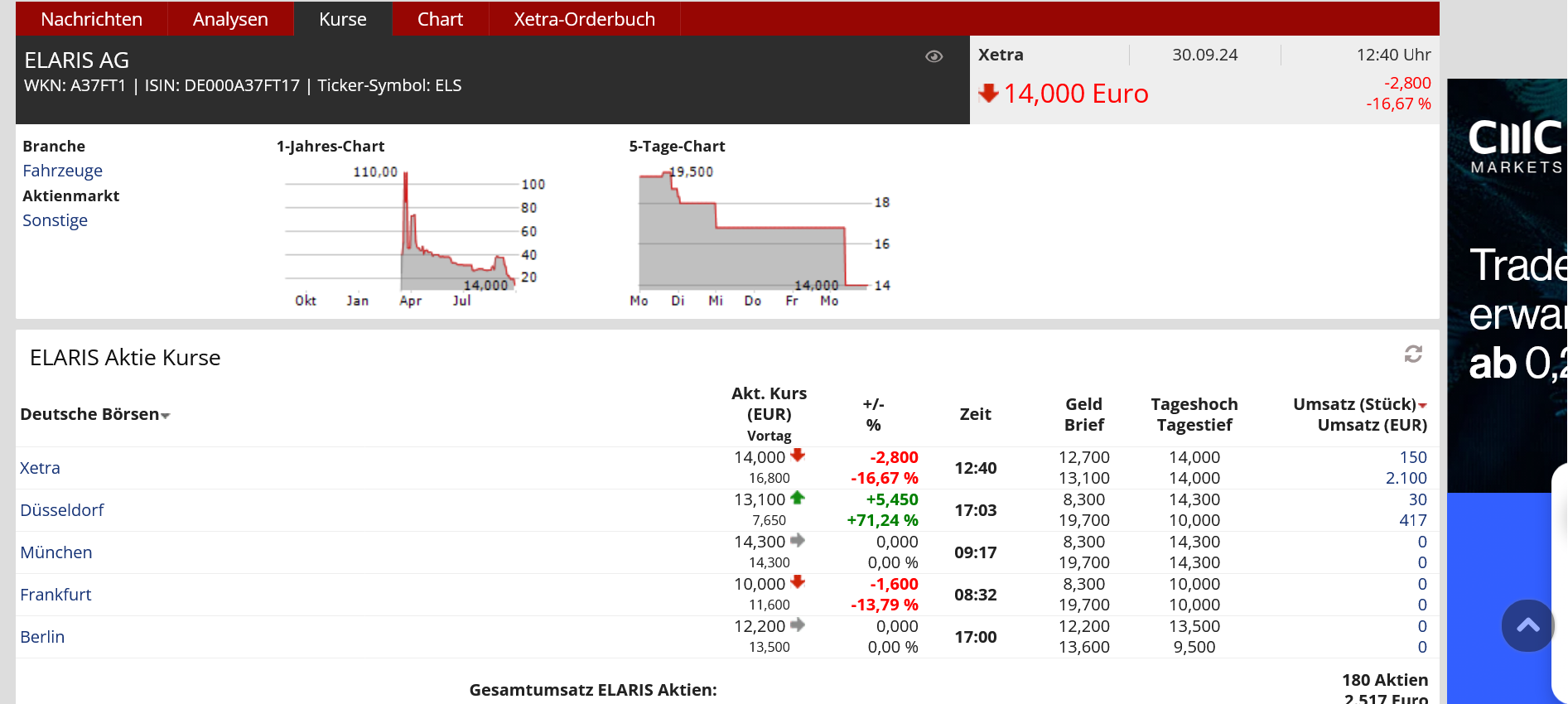Click the grey arrow in München row
Screen dimensions: 1568x704
click(798, 541)
